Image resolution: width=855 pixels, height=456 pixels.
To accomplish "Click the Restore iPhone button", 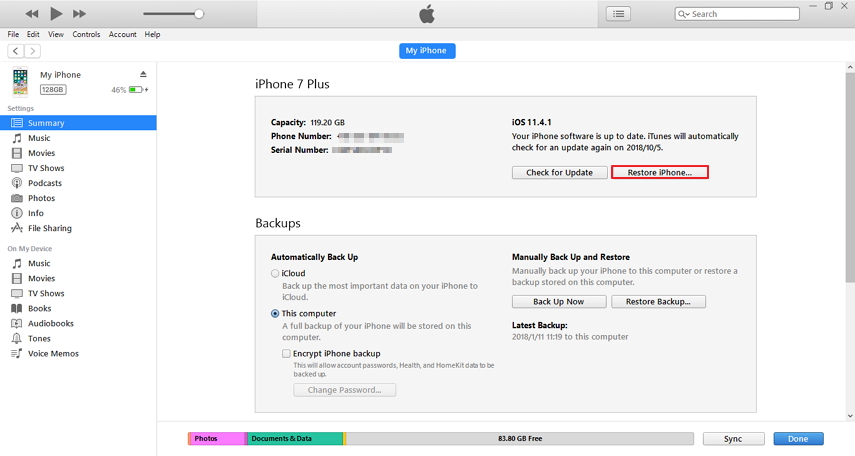I will coord(660,172).
